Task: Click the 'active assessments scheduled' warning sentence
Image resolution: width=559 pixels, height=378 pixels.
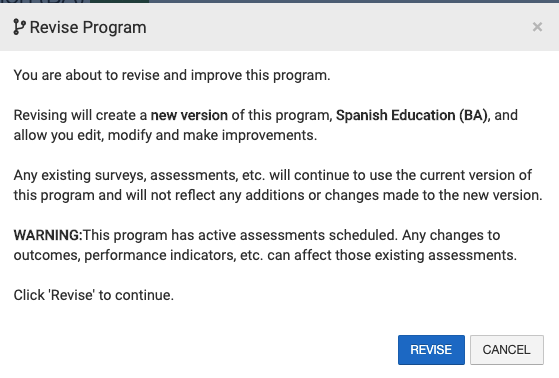Action: [239, 235]
